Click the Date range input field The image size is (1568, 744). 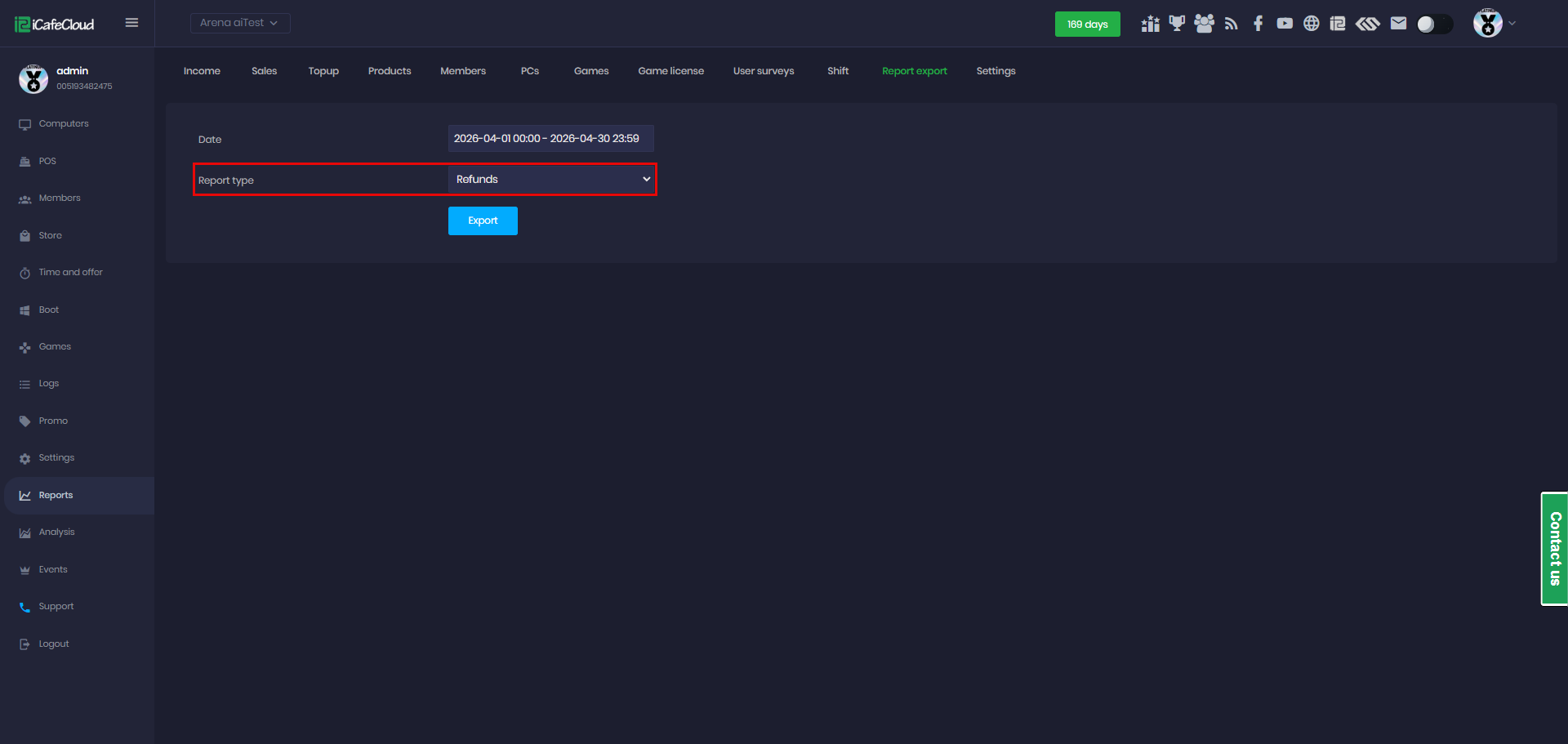tap(551, 139)
